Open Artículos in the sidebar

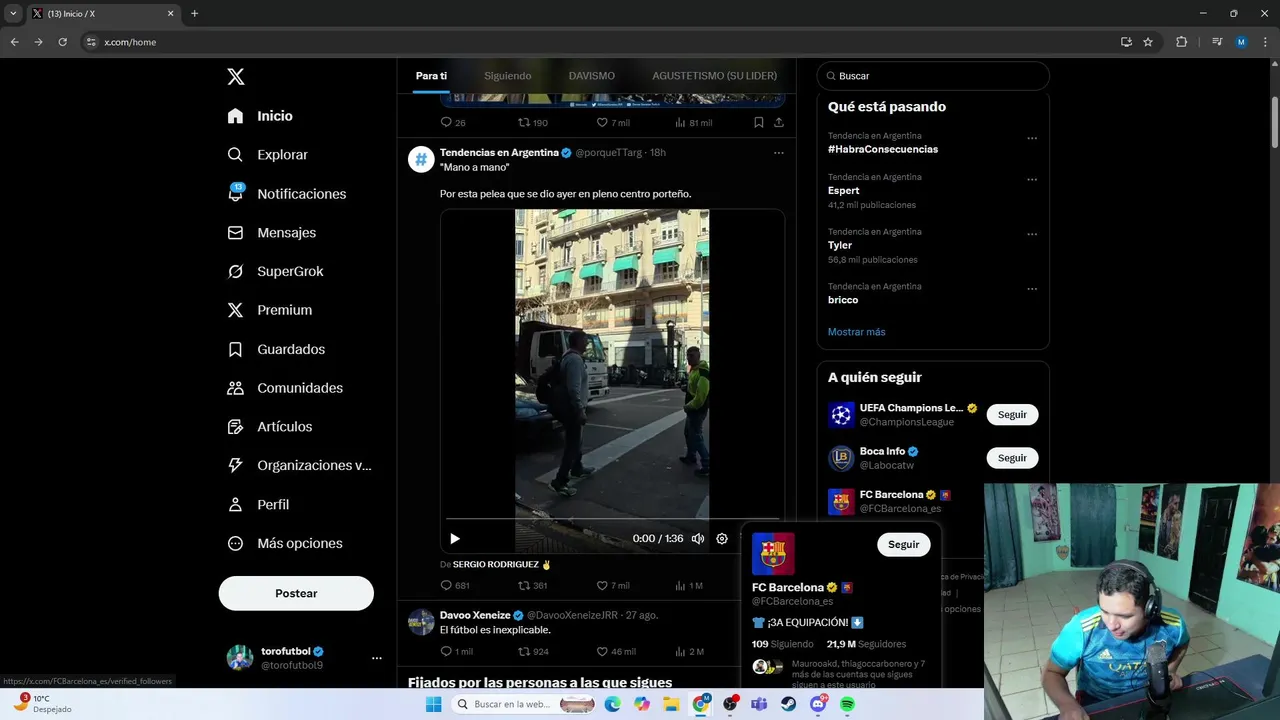pos(269,427)
